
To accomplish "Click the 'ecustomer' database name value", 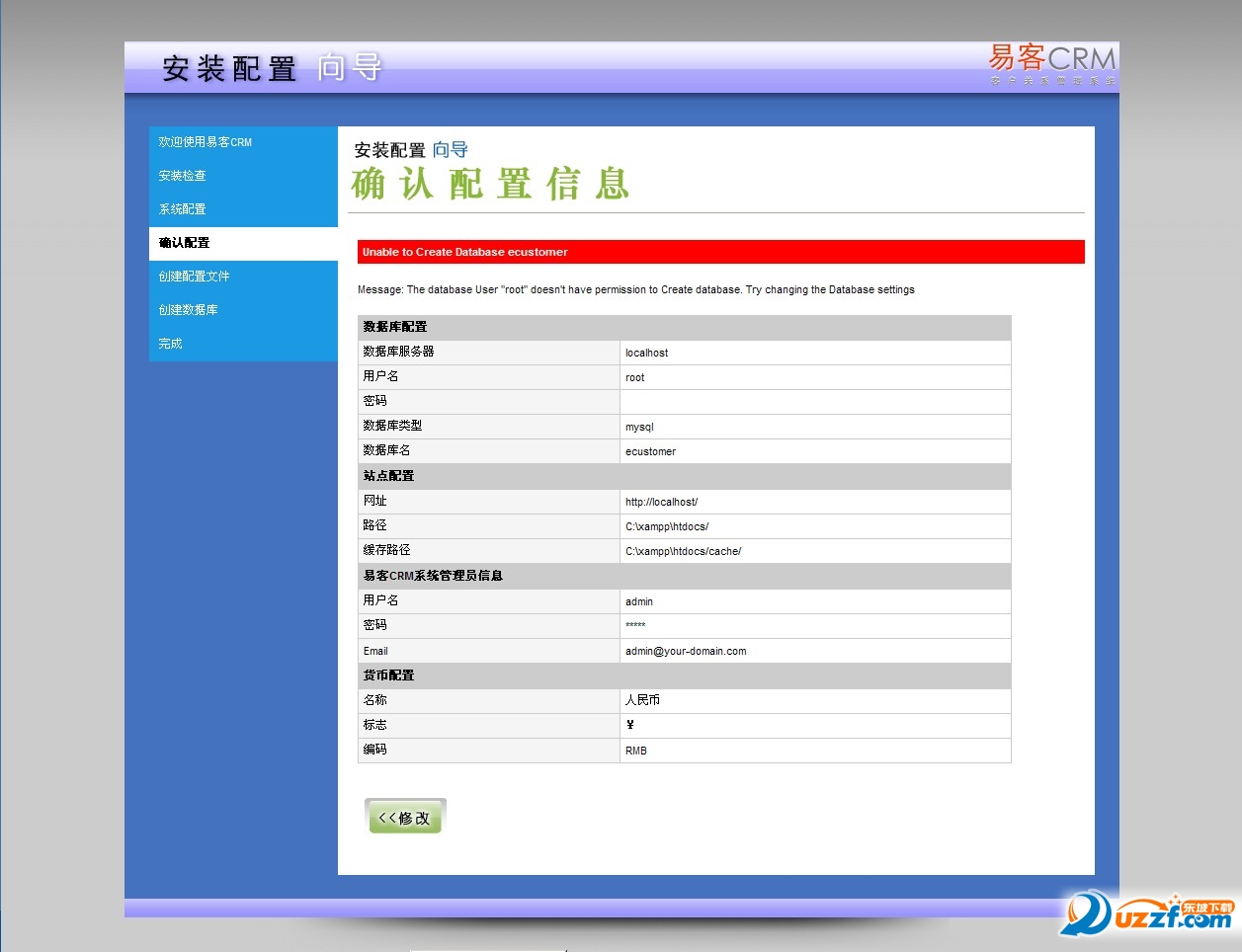I will point(651,451).
